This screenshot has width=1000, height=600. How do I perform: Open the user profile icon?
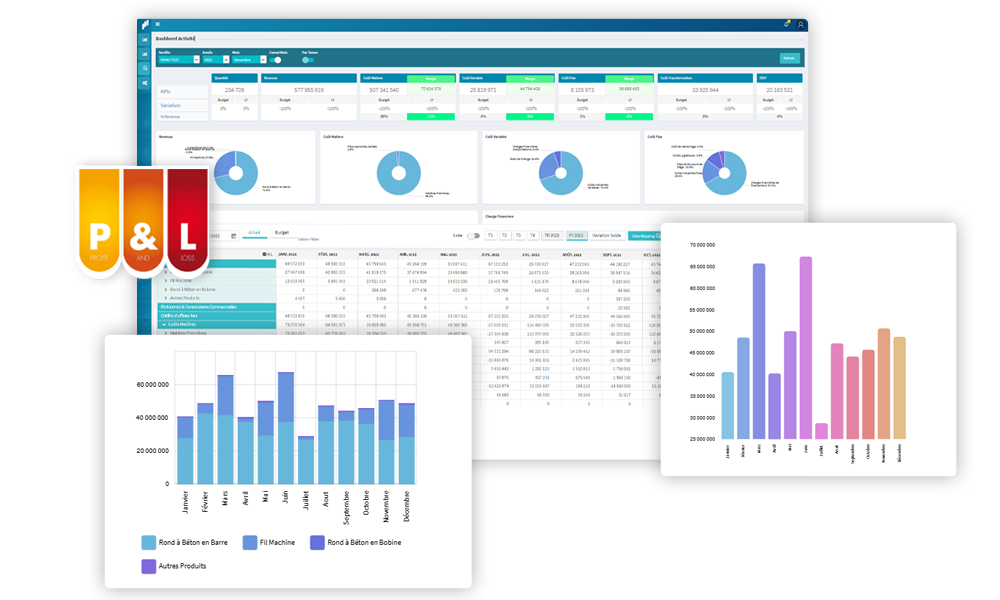pos(800,24)
